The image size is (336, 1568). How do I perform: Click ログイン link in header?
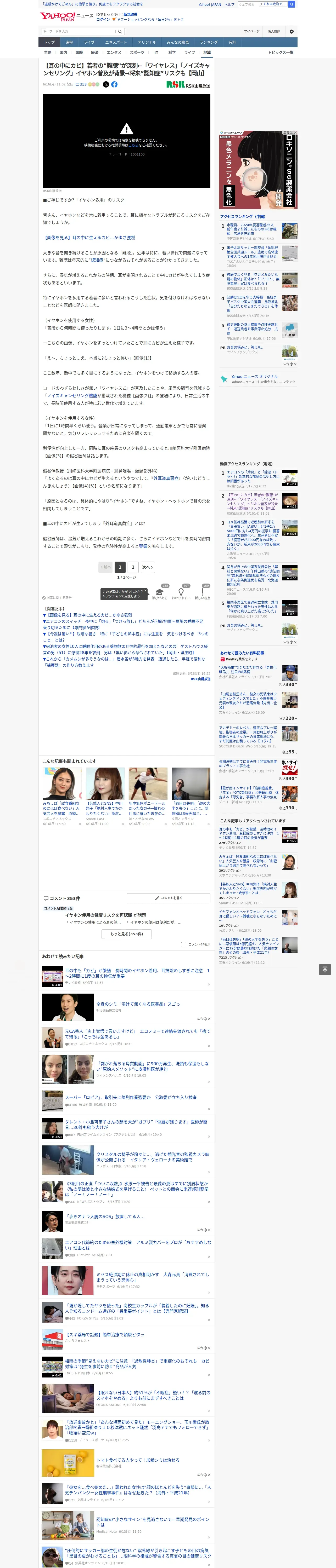(x=103, y=20)
